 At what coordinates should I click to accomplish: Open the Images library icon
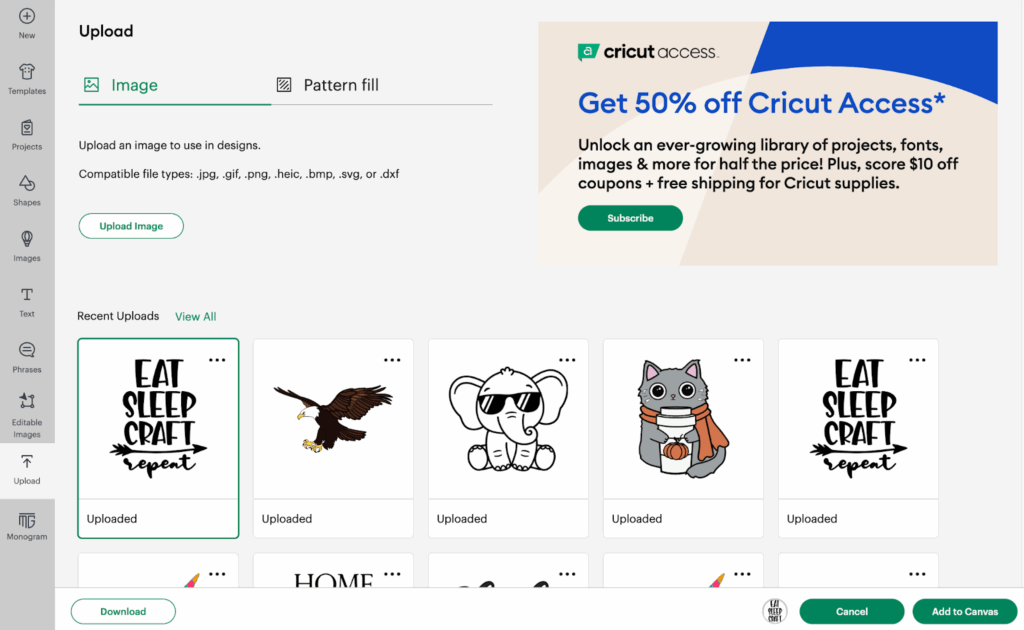tap(27, 240)
